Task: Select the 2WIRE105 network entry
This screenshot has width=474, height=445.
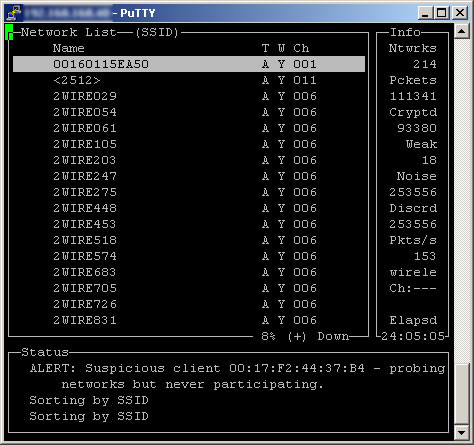Action: (85, 144)
